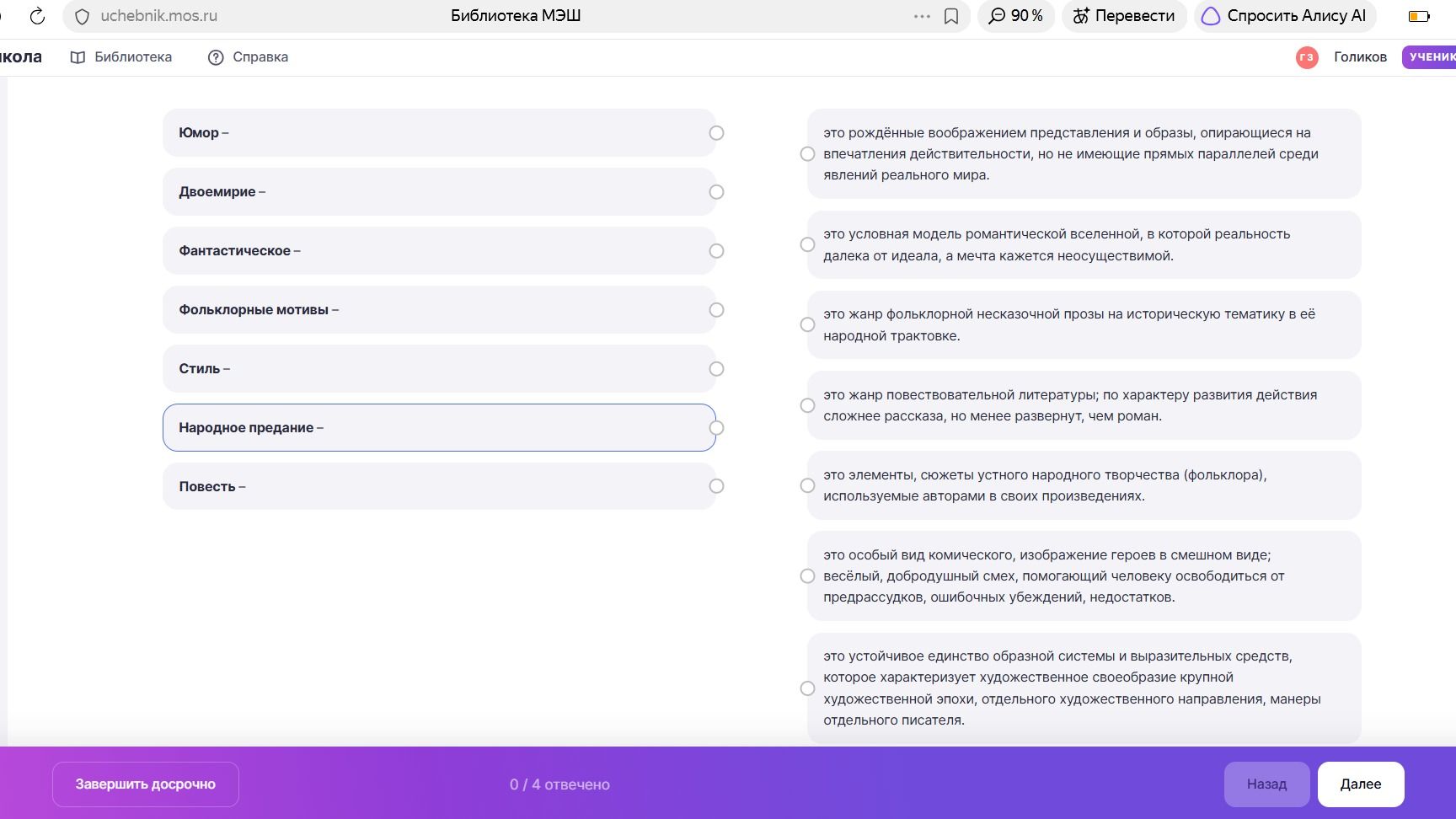This screenshot has width=1456, height=819.
Task: Click the УЧЕНИК role badge
Action: (1430, 57)
